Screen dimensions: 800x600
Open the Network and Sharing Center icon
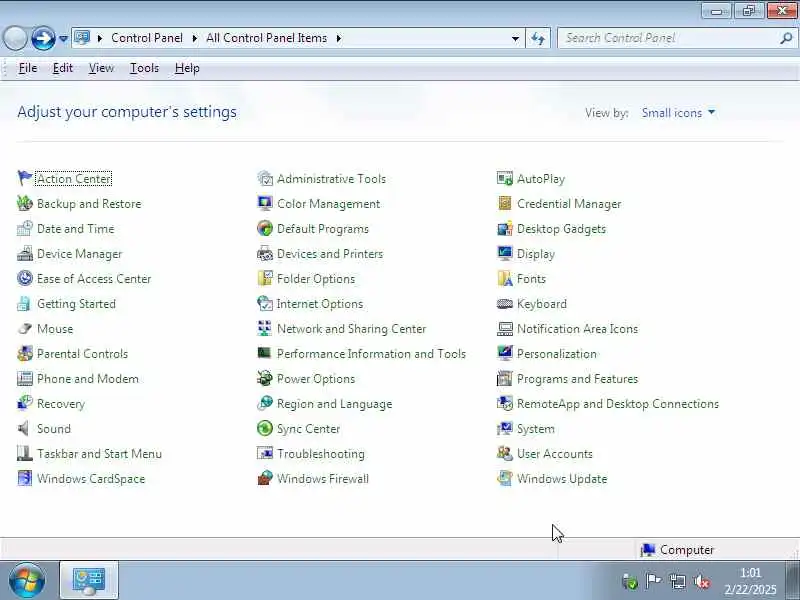pos(265,328)
